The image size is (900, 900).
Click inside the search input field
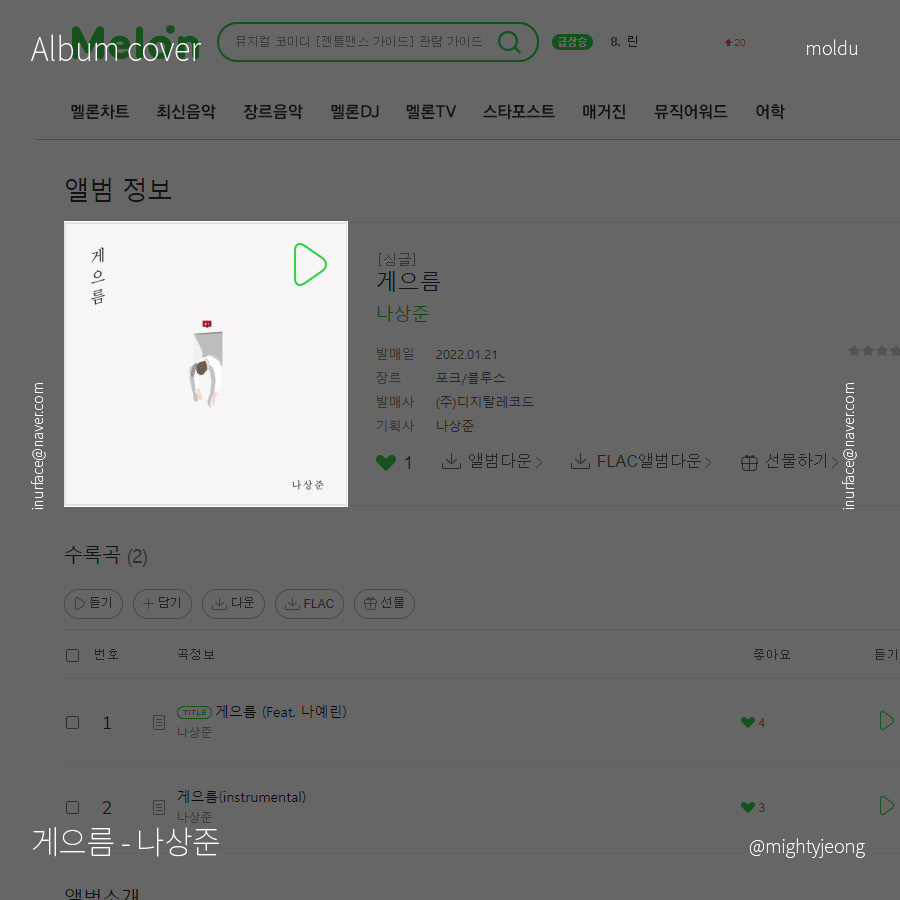[359, 42]
